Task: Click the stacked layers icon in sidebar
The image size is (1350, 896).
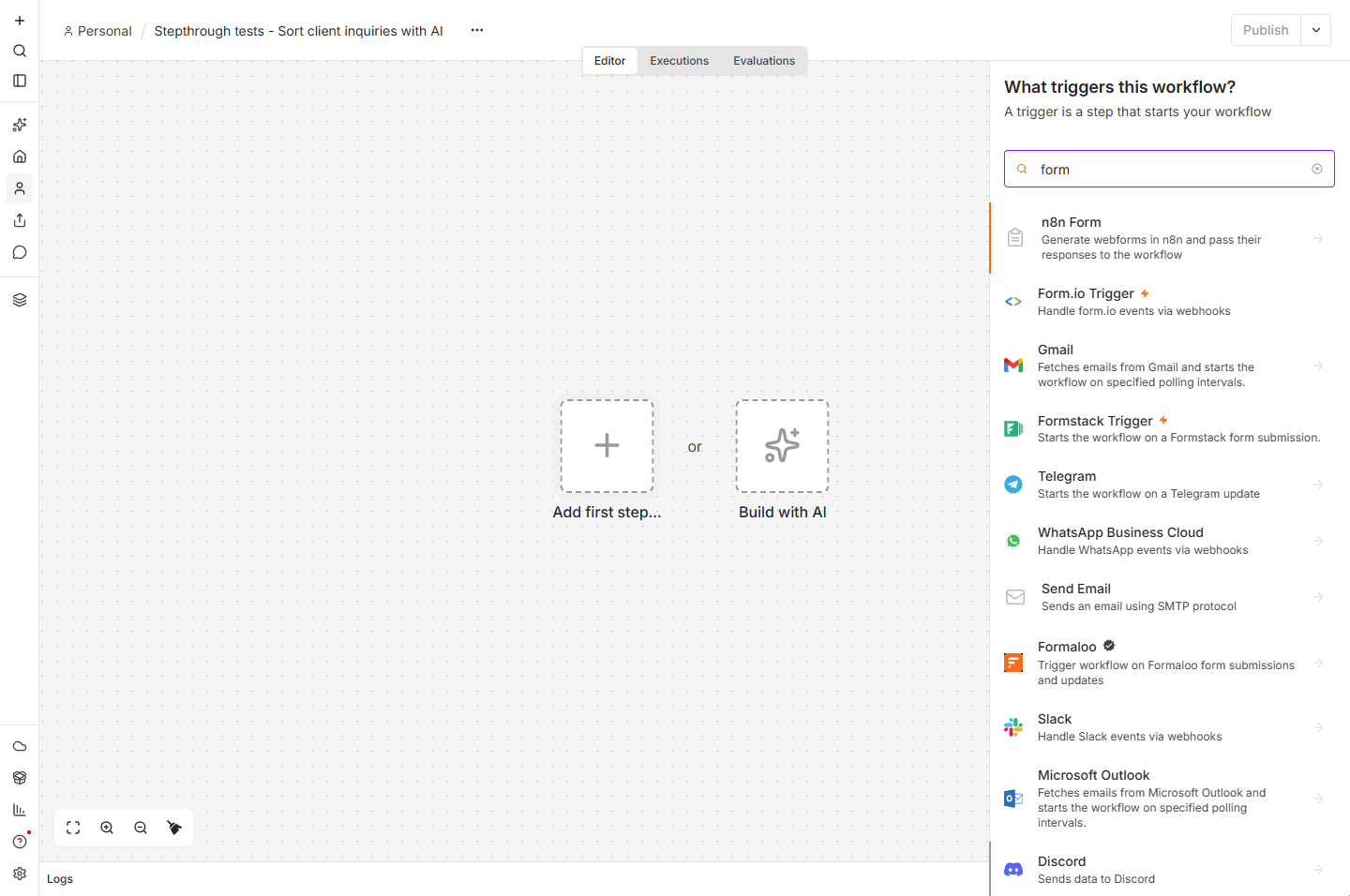Action: [20, 300]
